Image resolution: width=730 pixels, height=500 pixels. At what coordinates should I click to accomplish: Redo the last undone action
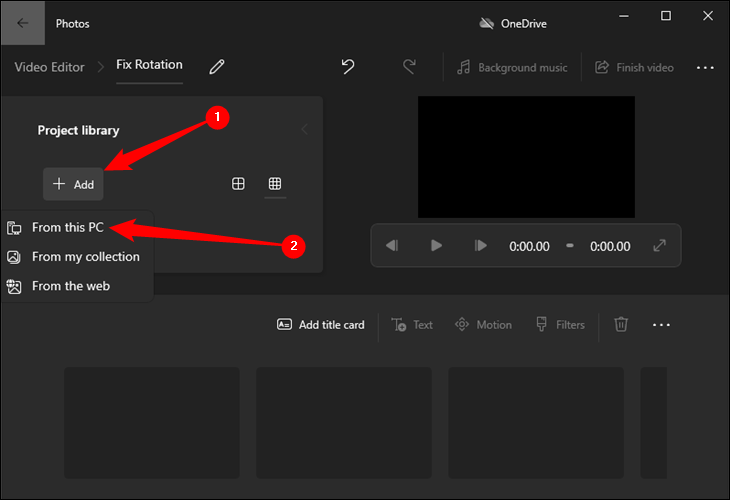[409, 67]
